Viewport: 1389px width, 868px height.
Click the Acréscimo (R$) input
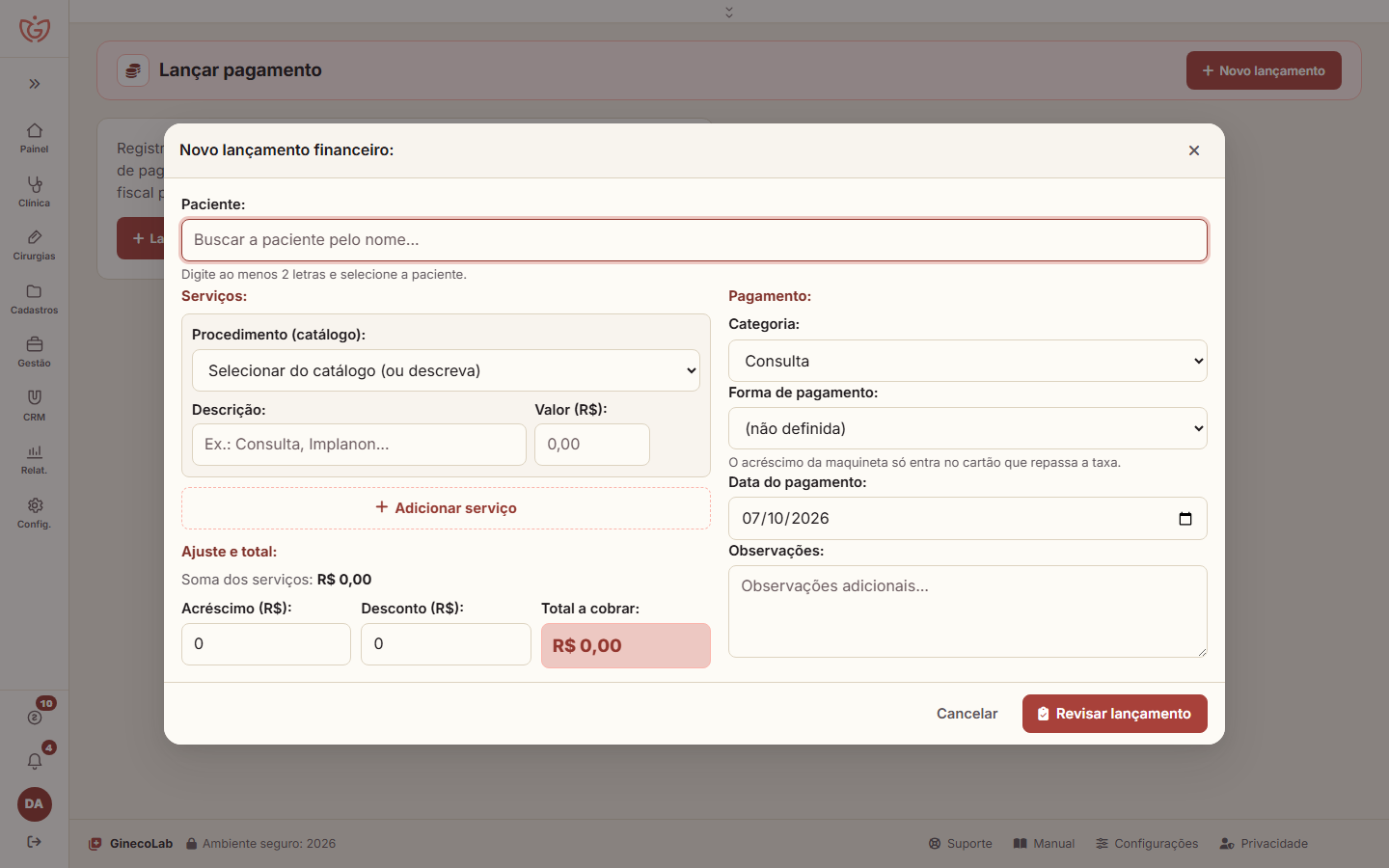(266, 644)
